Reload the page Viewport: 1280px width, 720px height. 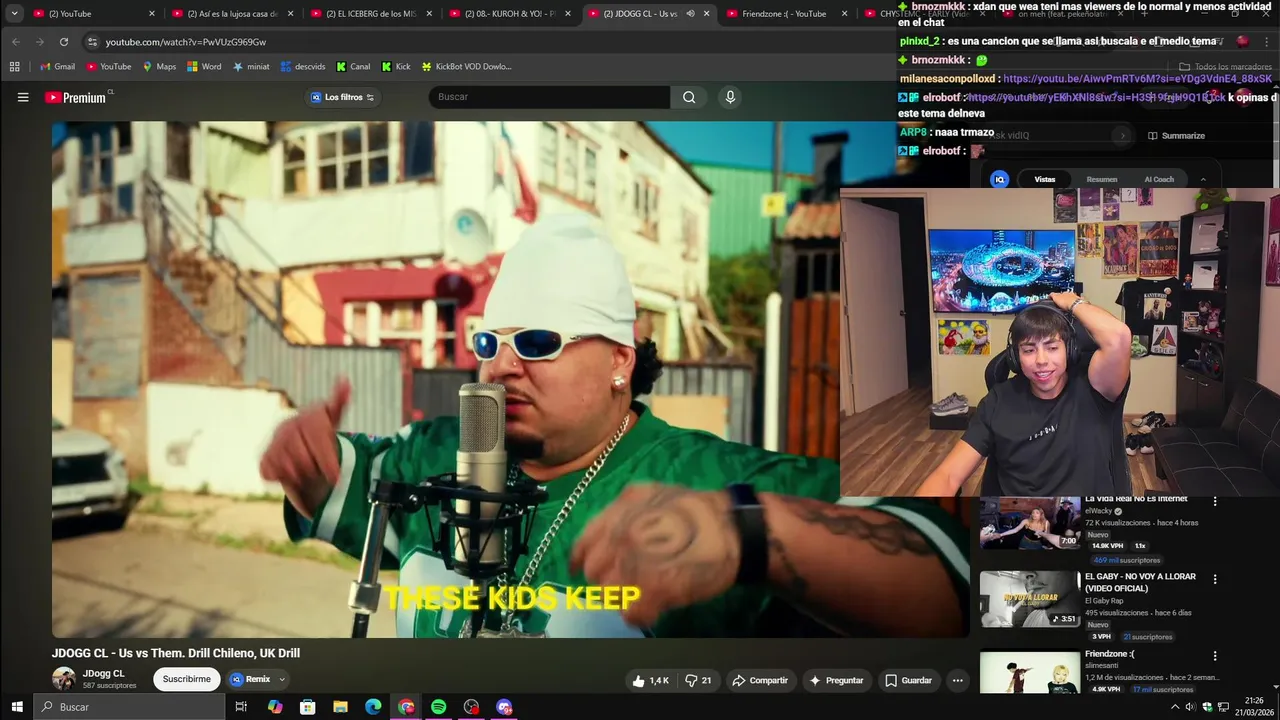pos(64,42)
